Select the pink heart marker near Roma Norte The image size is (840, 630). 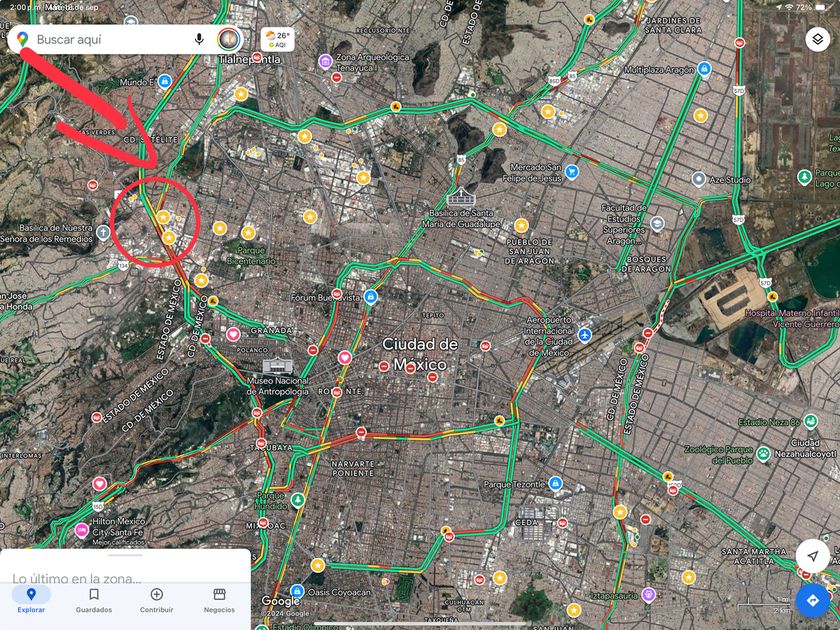(344, 357)
